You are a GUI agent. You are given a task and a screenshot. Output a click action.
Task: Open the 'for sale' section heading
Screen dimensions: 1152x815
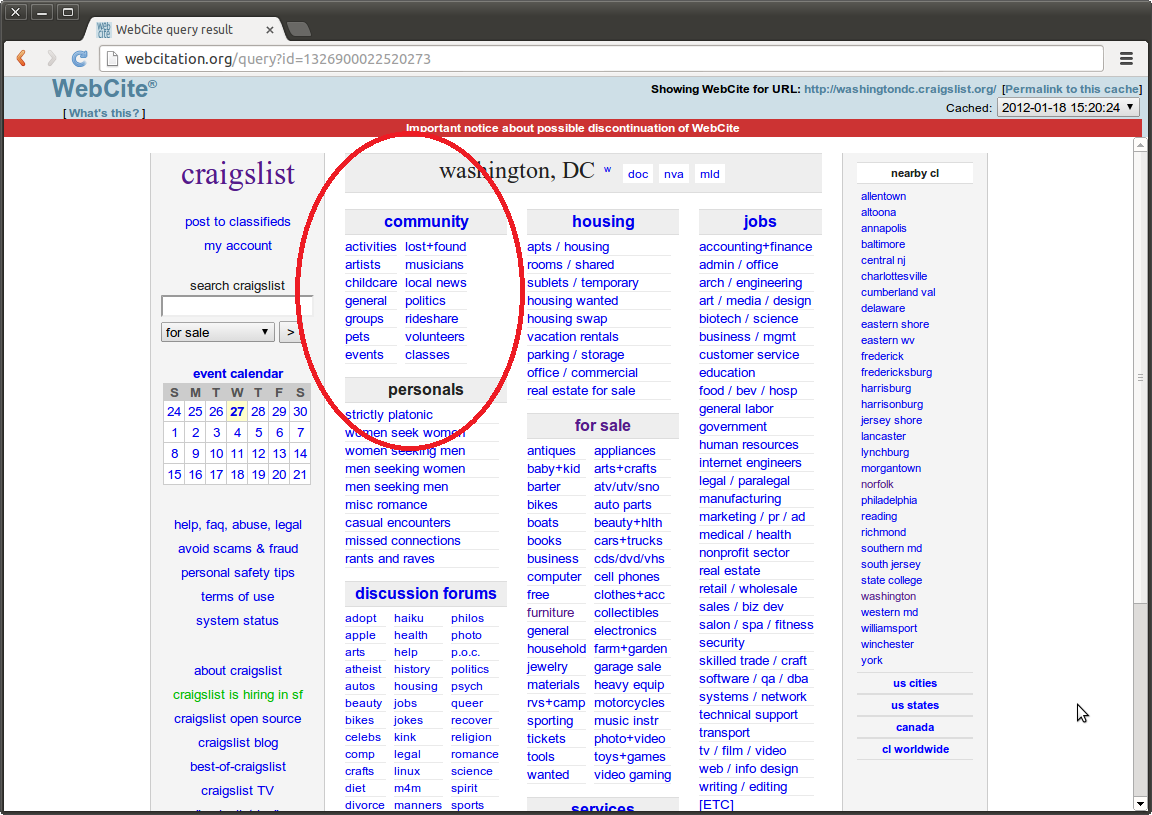602,425
